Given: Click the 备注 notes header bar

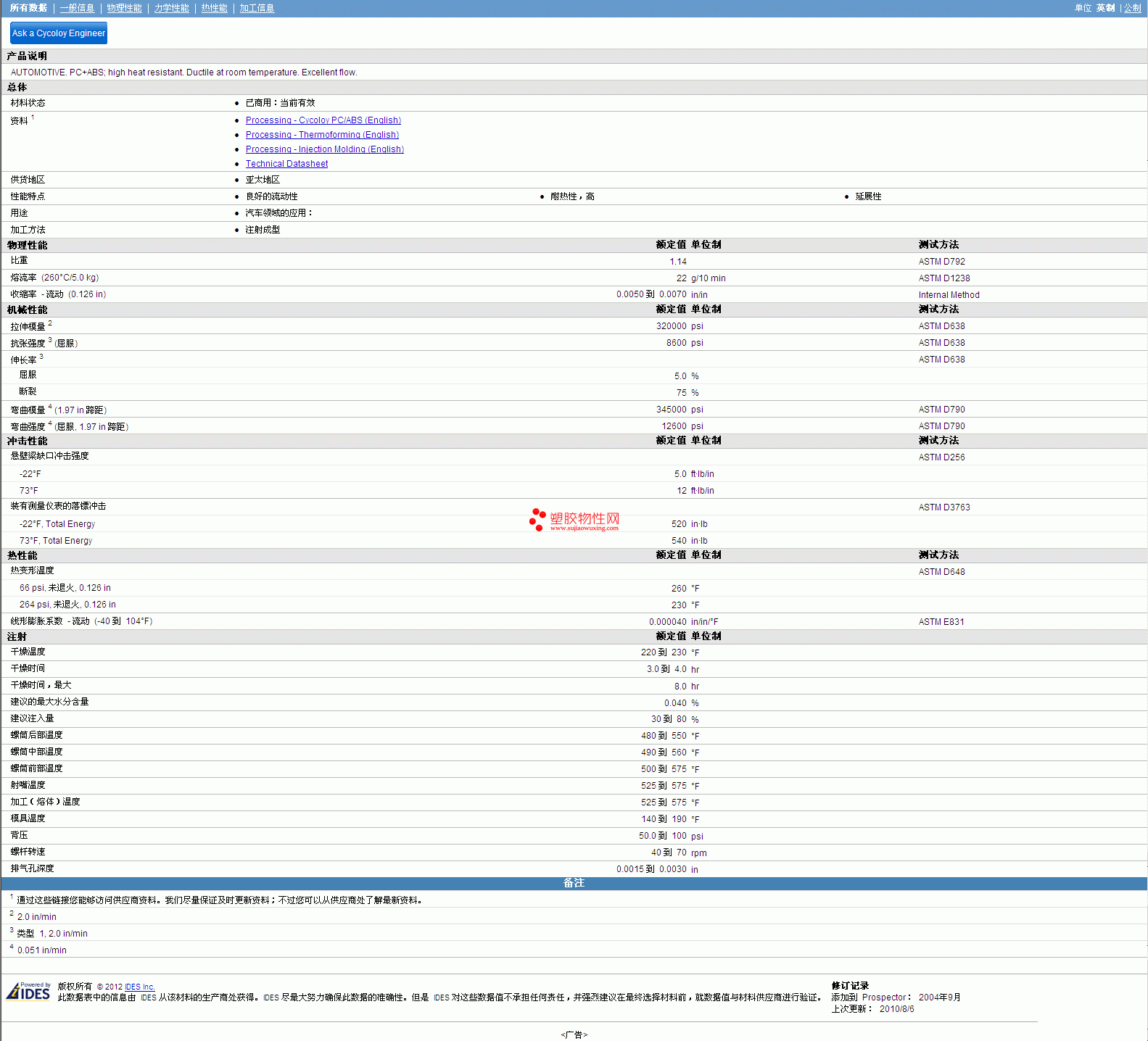Looking at the screenshot, I should click(574, 883).
